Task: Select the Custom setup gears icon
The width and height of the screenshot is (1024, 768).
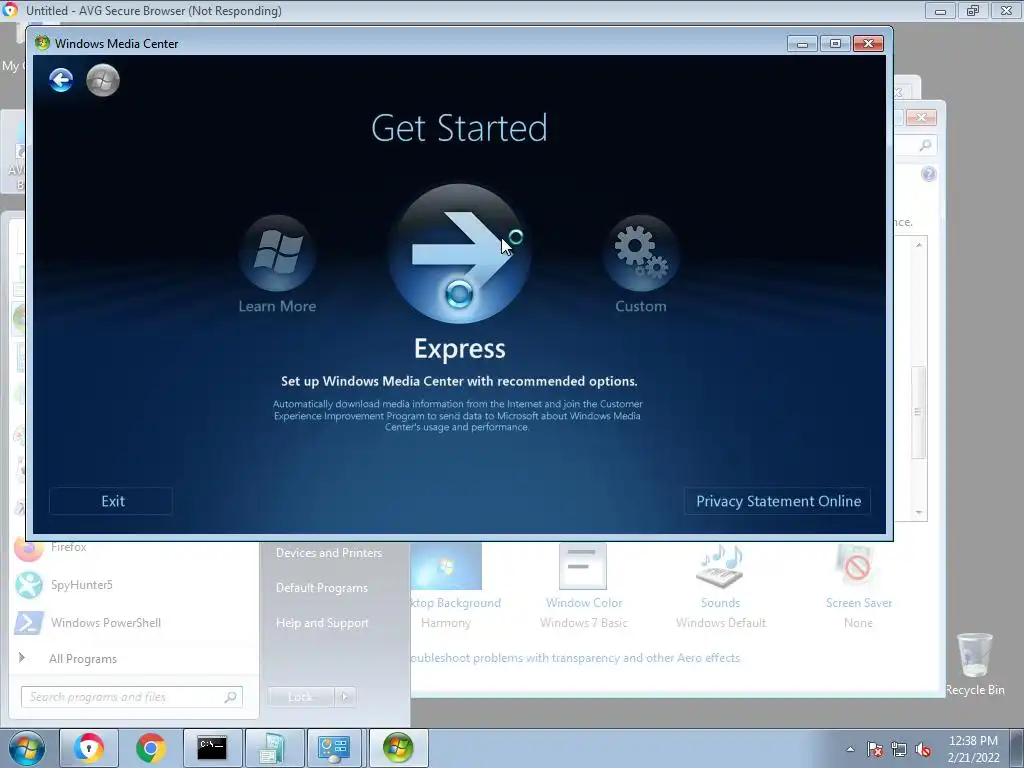Action: point(641,253)
